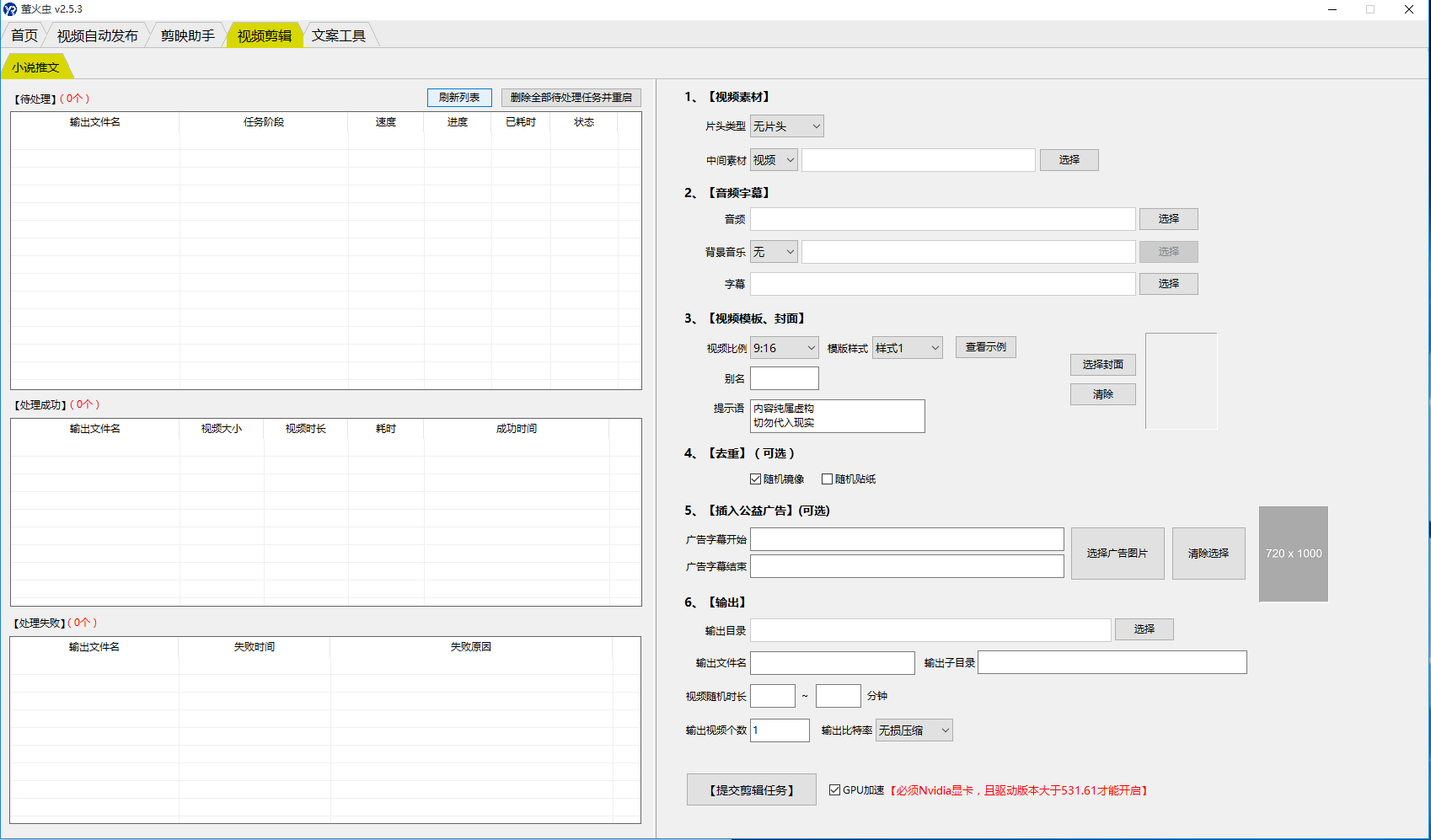Open the 片头类型 dropdown
The width and height of the screenshot is (1431, 840).
tap(786, 126)
